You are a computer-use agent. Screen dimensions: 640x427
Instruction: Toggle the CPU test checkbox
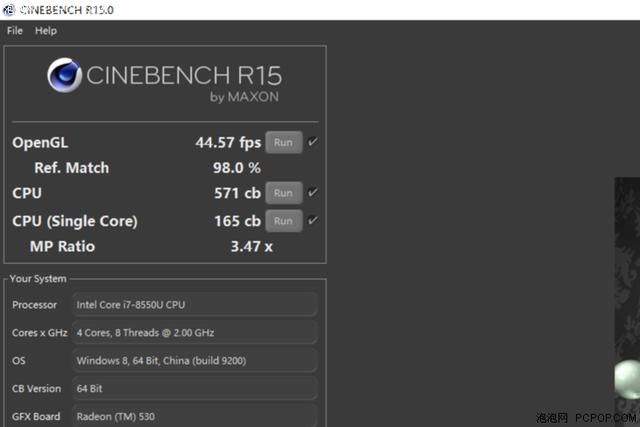point(313,192)
